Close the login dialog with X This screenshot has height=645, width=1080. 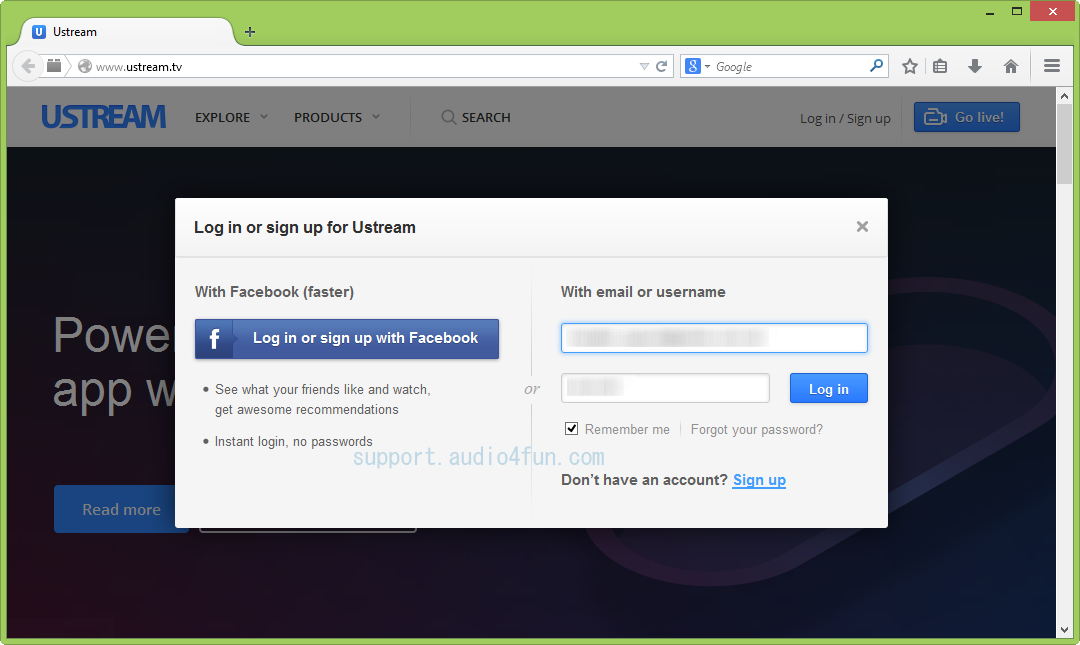point(862,227)
